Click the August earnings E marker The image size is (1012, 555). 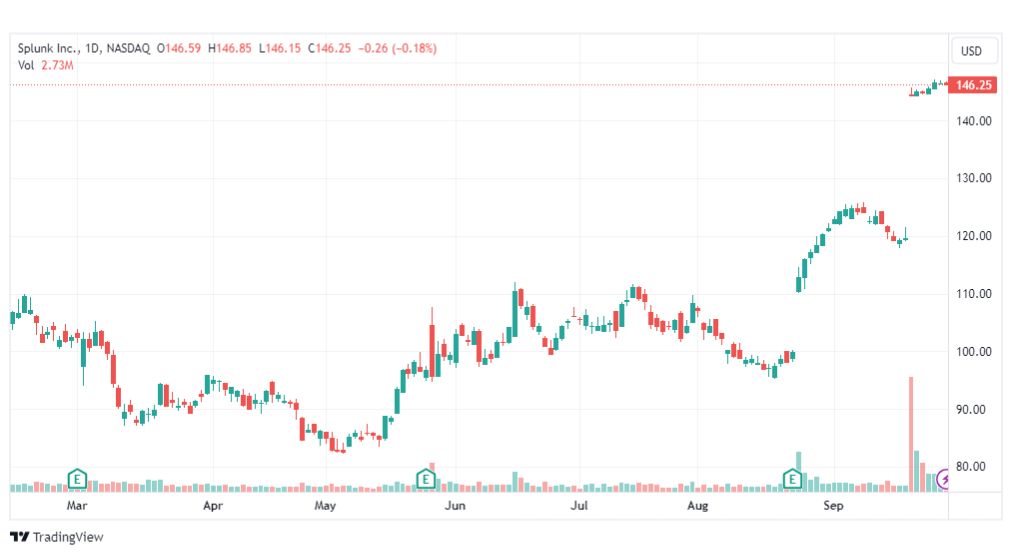click(792, 479)
